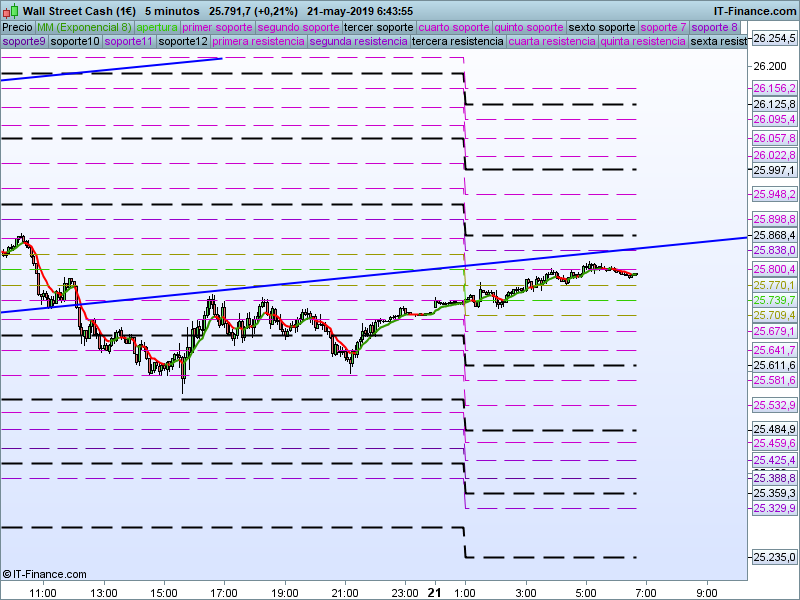Select the apertura indicator label
This screenshot has width=800, height=600.
(x=157, y=28)
